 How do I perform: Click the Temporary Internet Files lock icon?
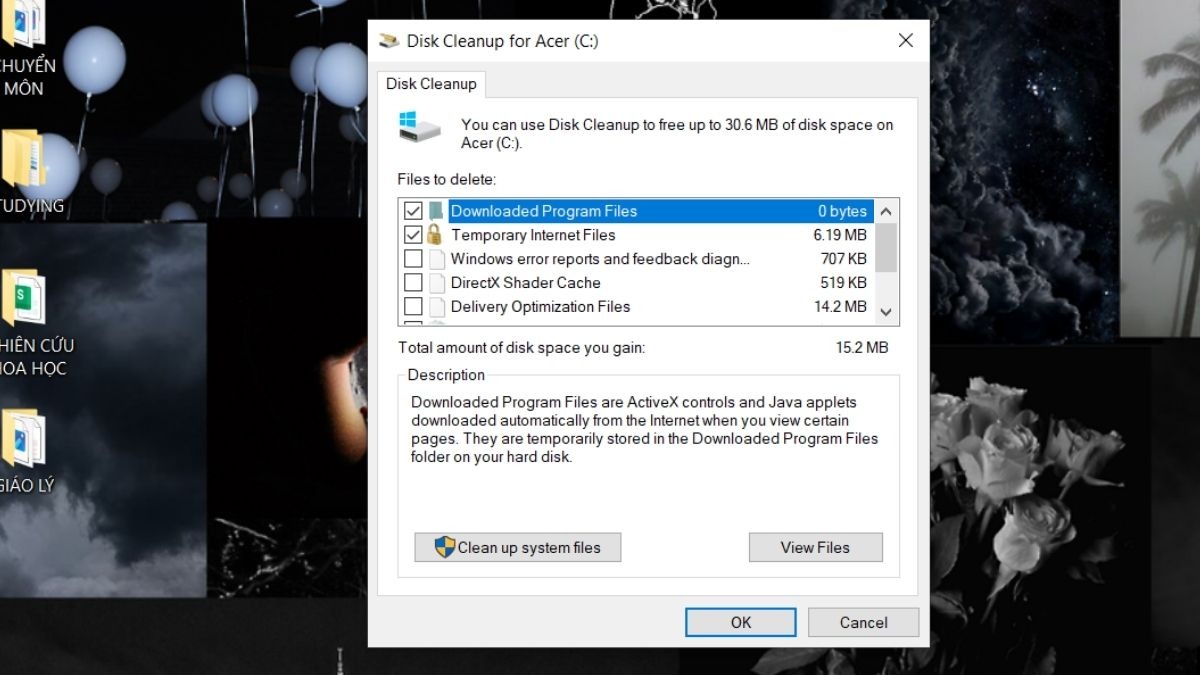click(435, 235)
